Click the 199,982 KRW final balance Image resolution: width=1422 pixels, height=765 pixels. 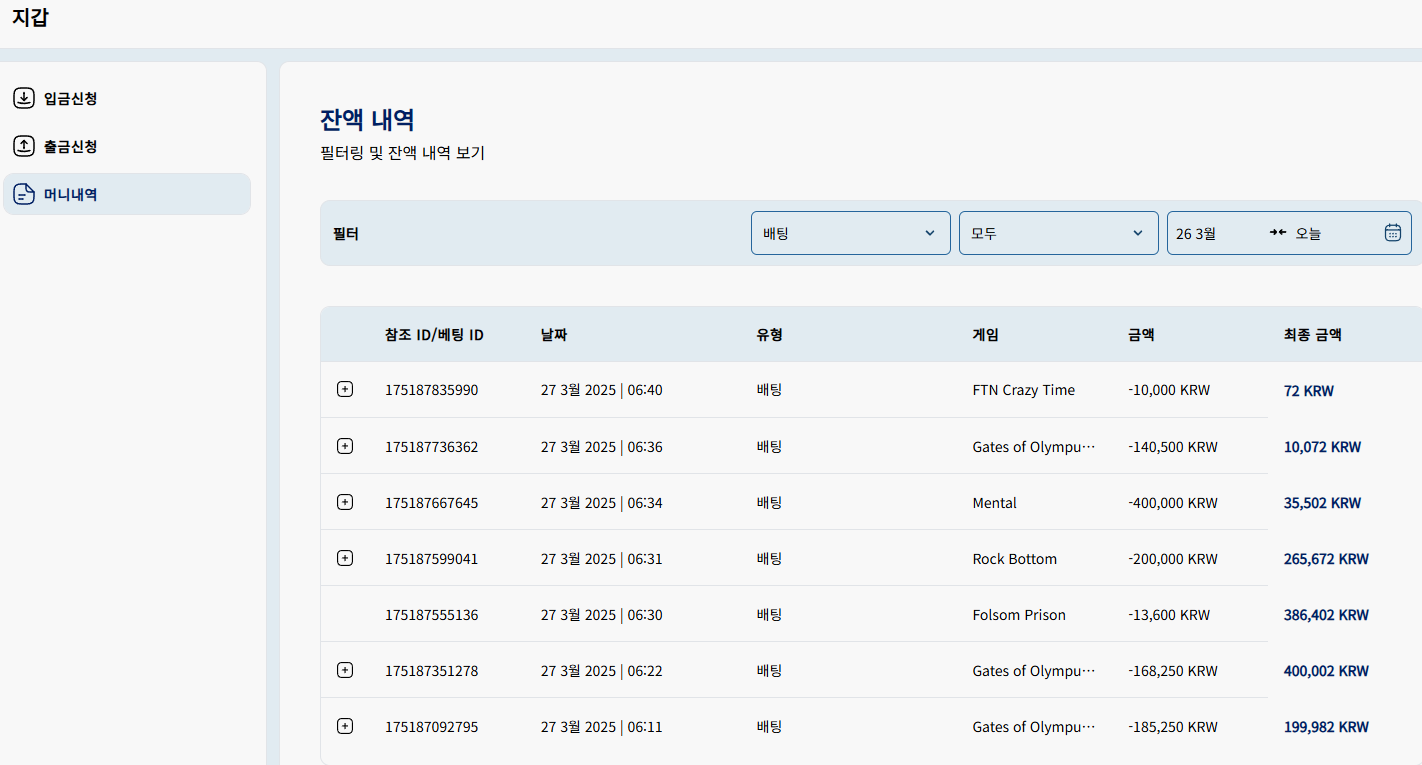pyautogui.click(x=1327, y=727)
